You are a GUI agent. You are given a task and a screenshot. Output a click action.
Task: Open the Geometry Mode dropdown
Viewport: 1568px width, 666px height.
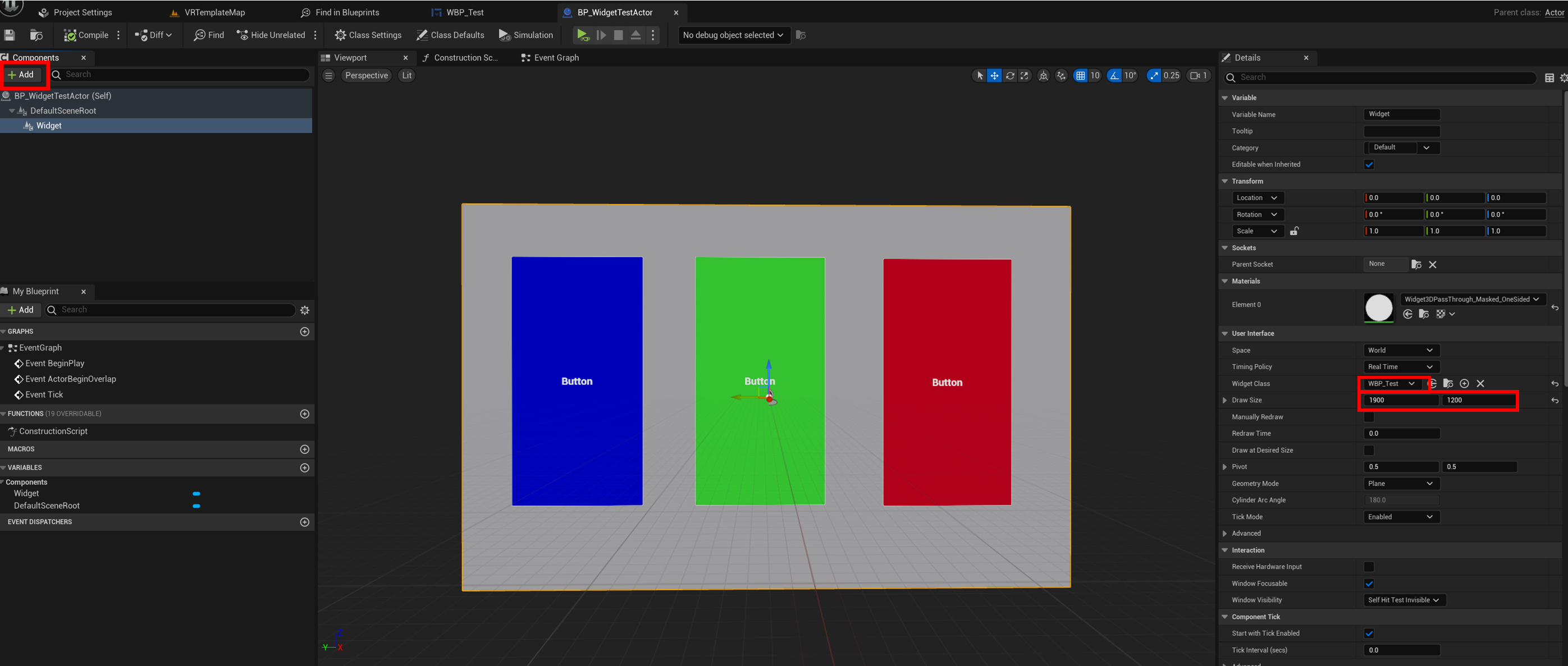click(x=1400, y=484)
